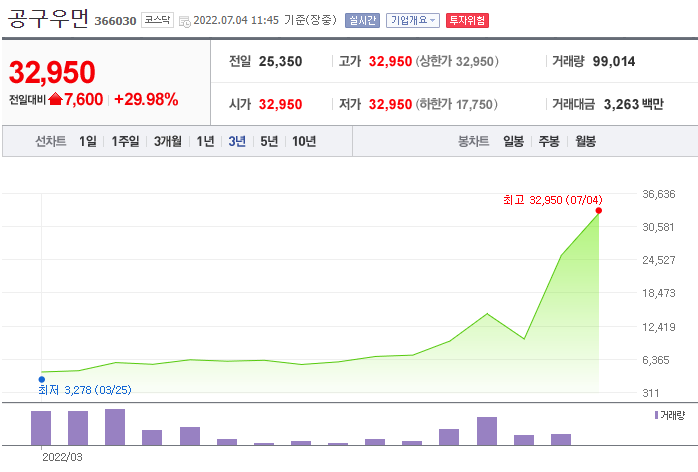The height and width of the screenshot is (472, 698).
Task: Switch to 주봉 candle chart
Action: point(549,142)
